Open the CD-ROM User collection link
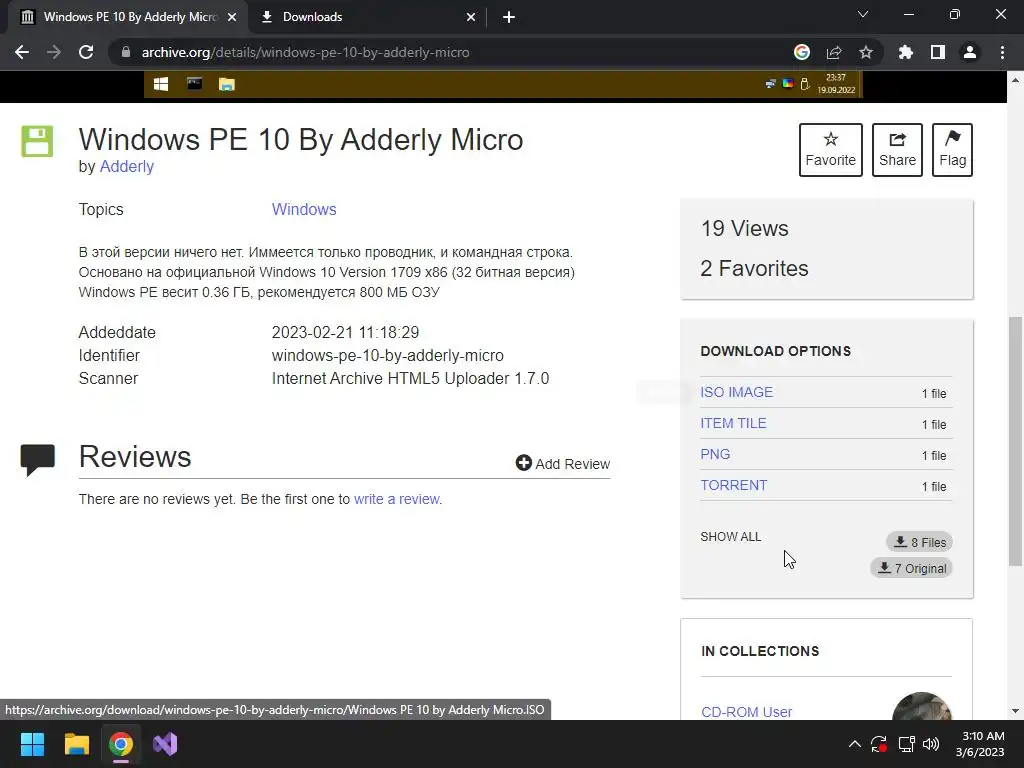 click(746, 712)
